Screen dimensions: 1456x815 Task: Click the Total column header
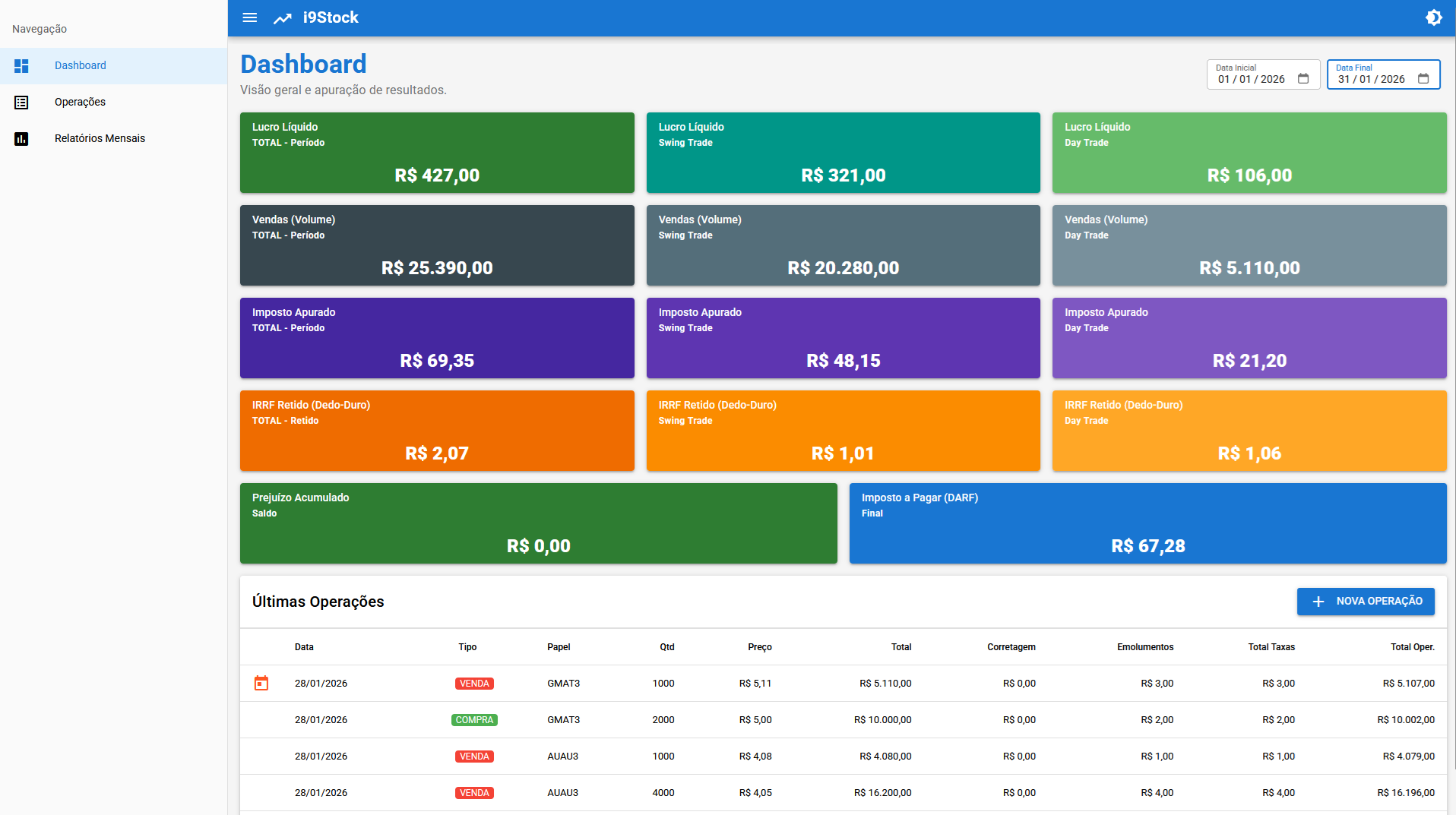901,647
